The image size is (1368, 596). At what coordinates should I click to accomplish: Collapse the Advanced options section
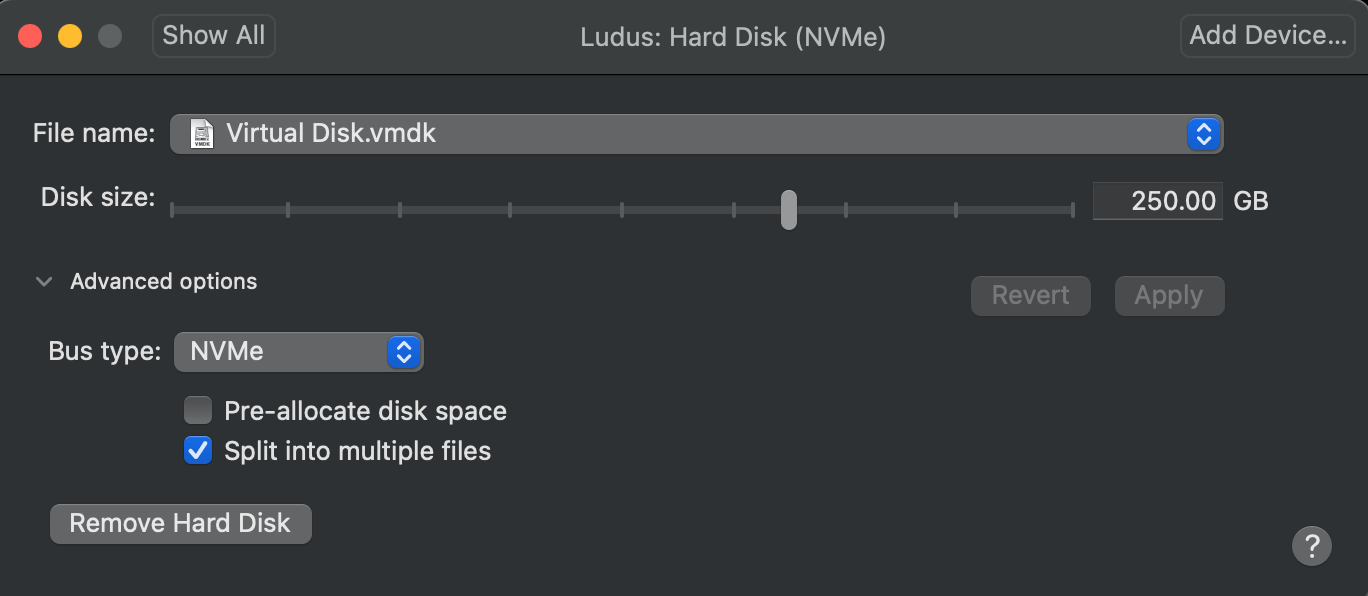coord(44,282)
